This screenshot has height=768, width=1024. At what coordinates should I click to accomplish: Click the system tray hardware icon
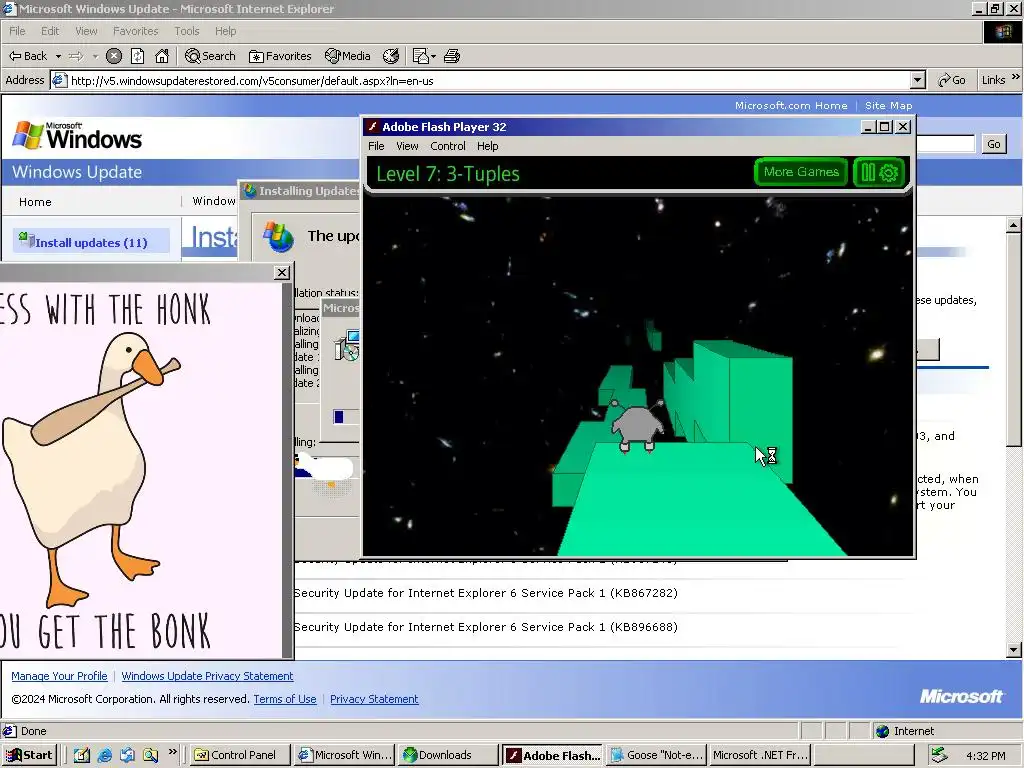click(x=939, y=755)
